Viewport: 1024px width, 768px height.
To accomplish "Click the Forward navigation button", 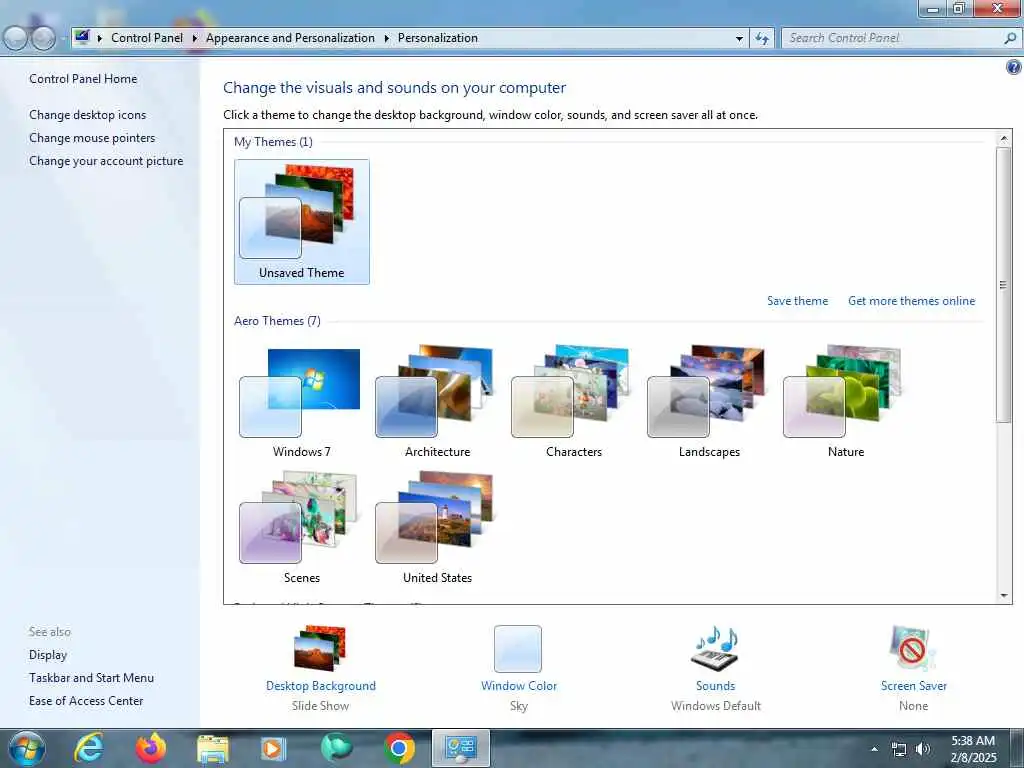I will (43, 39).
